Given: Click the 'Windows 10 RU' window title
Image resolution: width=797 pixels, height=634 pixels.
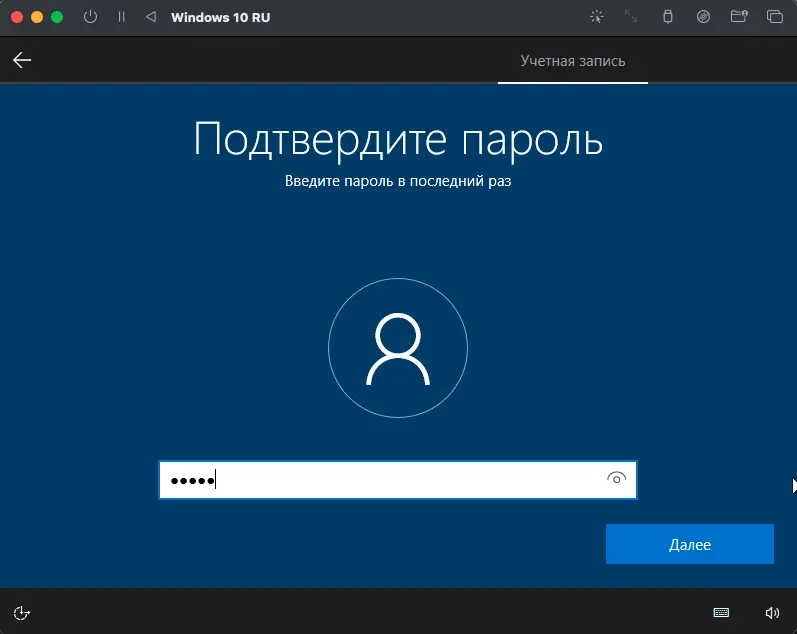Looking at the screenshot, I should coord(221,17).
